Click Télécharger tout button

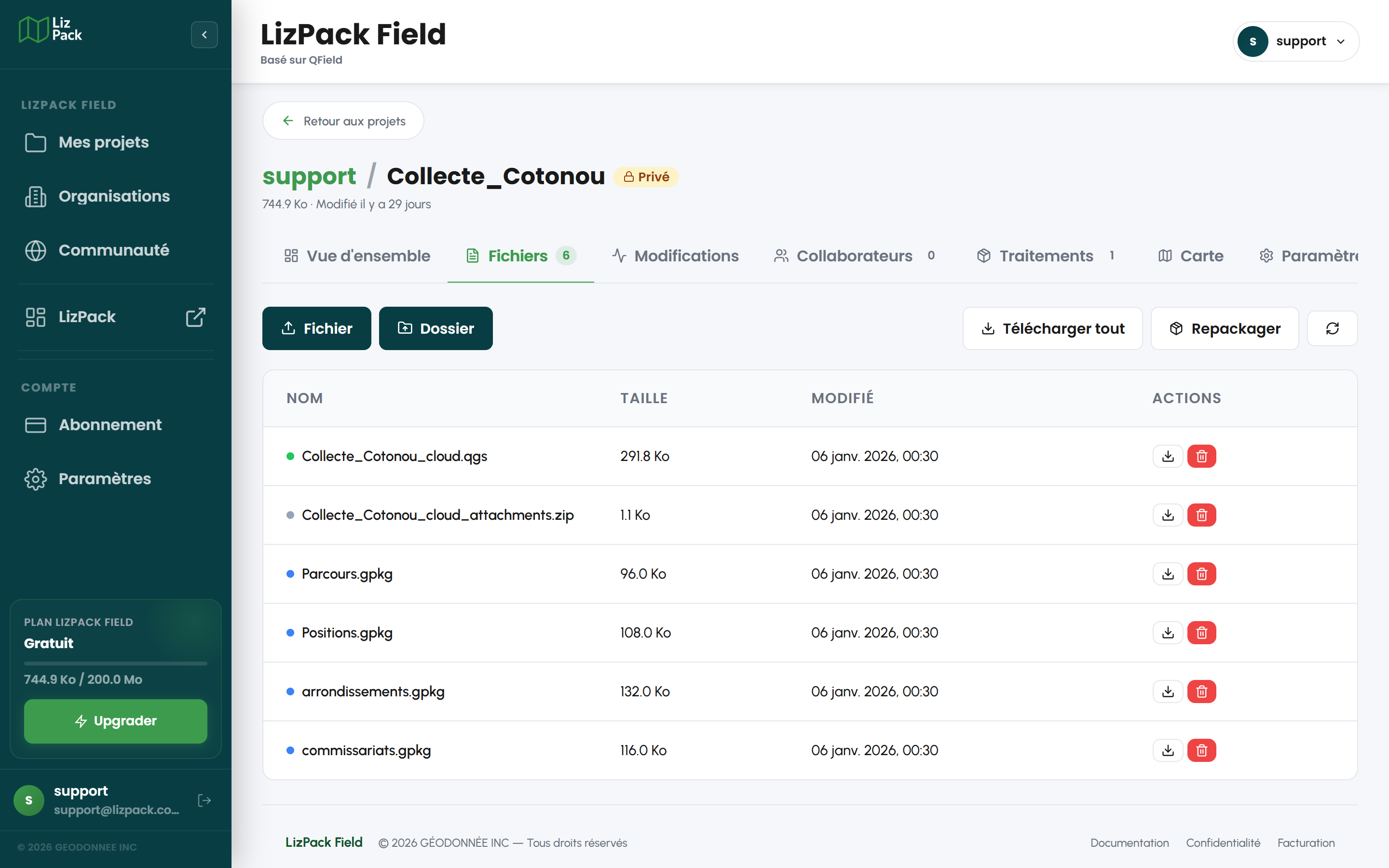1053,328
